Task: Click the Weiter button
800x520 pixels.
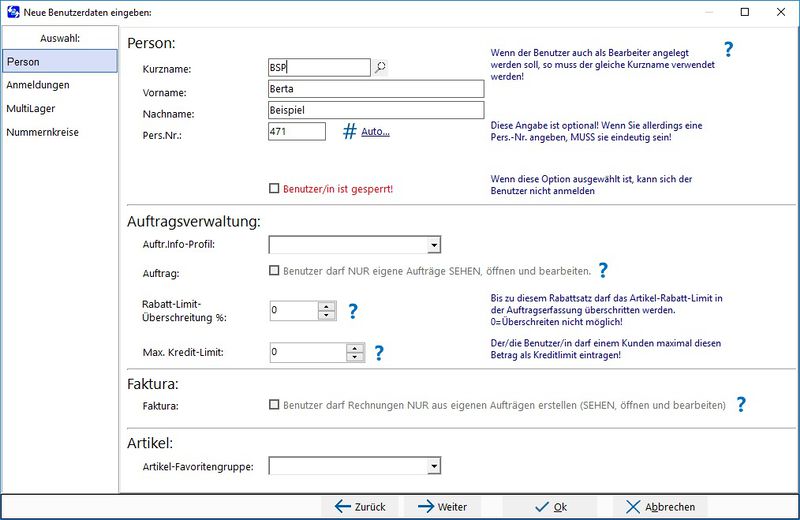Action: pyautogui.click(x=442, y=507)
